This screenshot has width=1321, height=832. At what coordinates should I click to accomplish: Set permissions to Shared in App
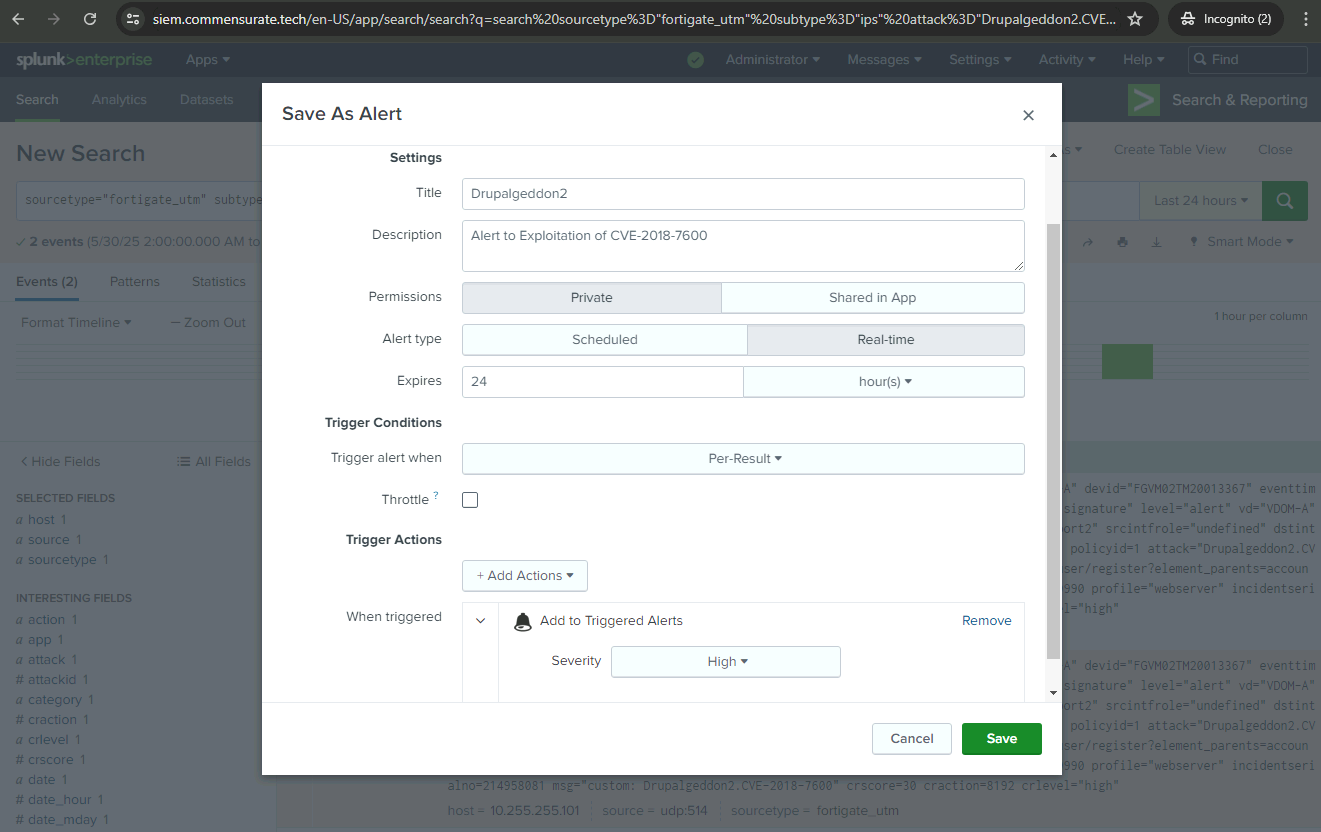tap(872, 298)
